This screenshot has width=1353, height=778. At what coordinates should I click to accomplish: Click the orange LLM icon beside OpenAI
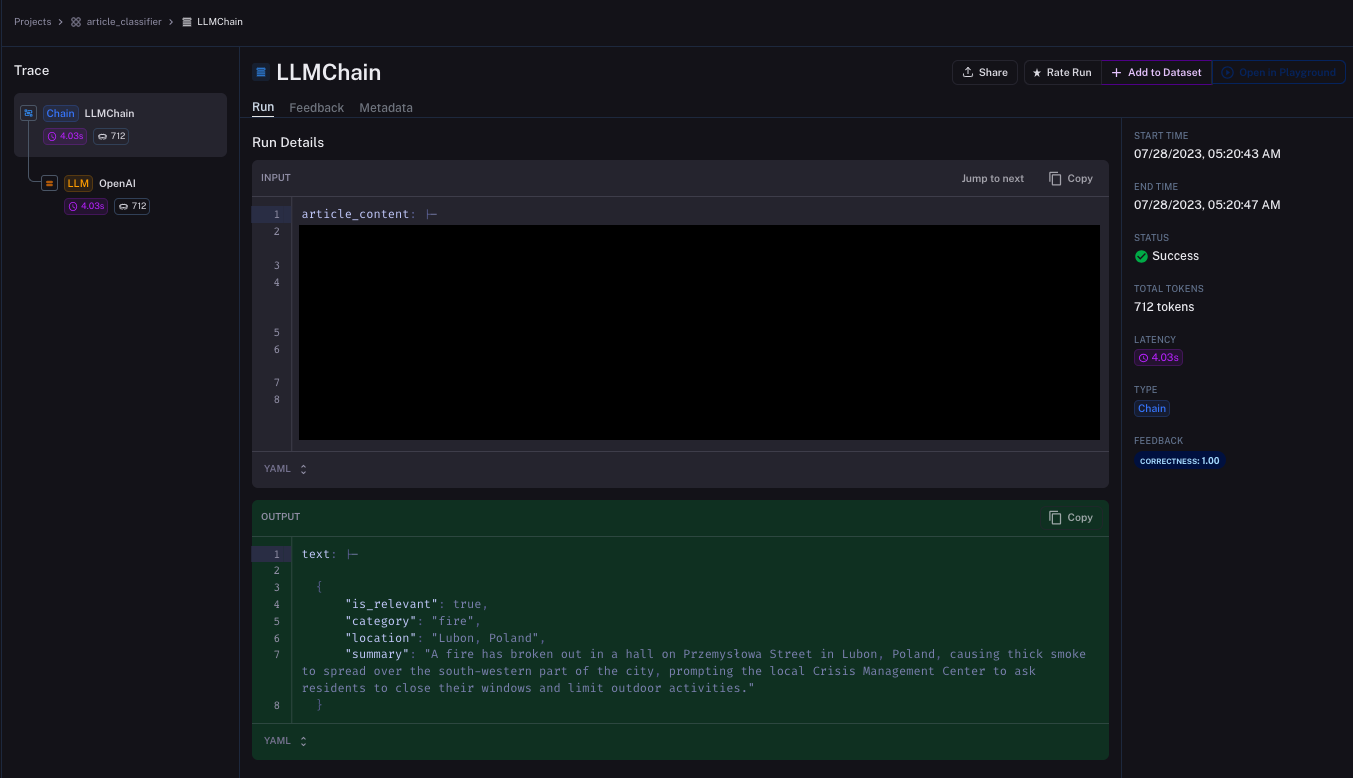[49, 183]
